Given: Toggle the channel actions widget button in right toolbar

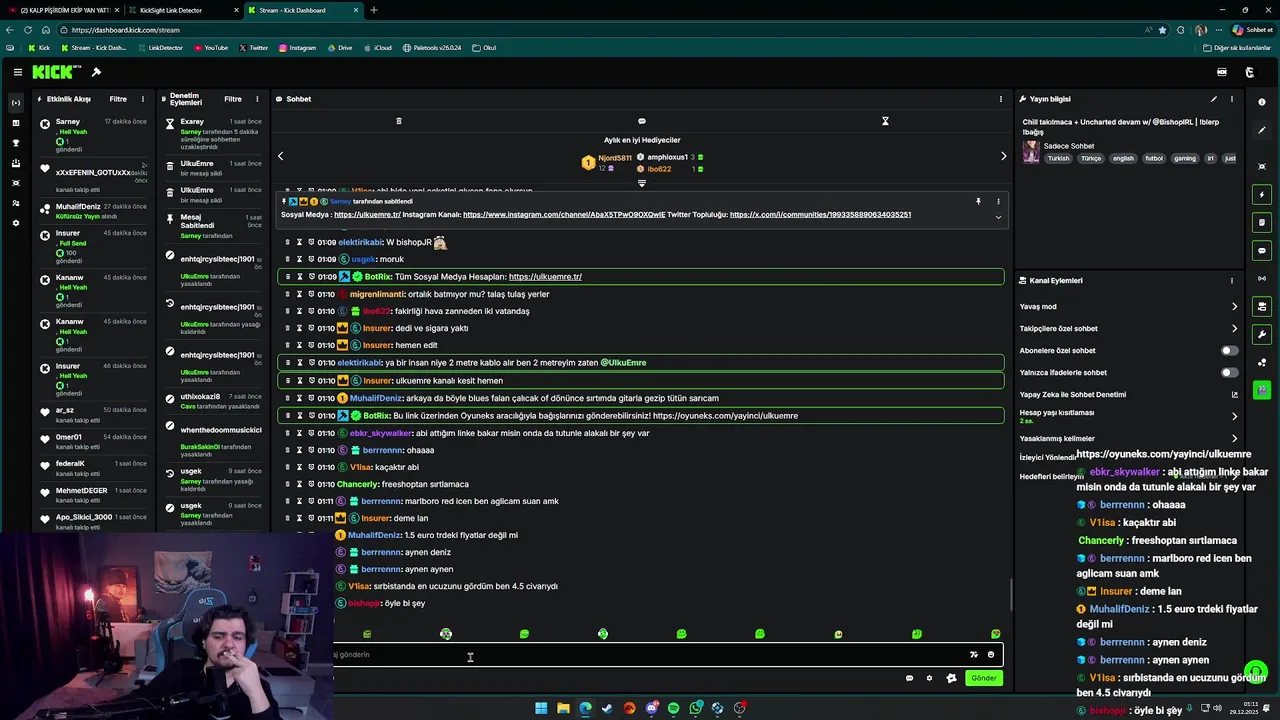Looking at the screenshot, I should pos(1262,306).
